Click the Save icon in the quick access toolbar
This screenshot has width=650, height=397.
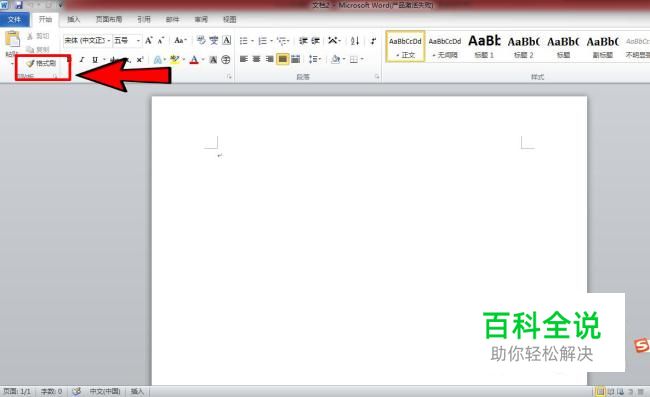[x=19, y=5]
